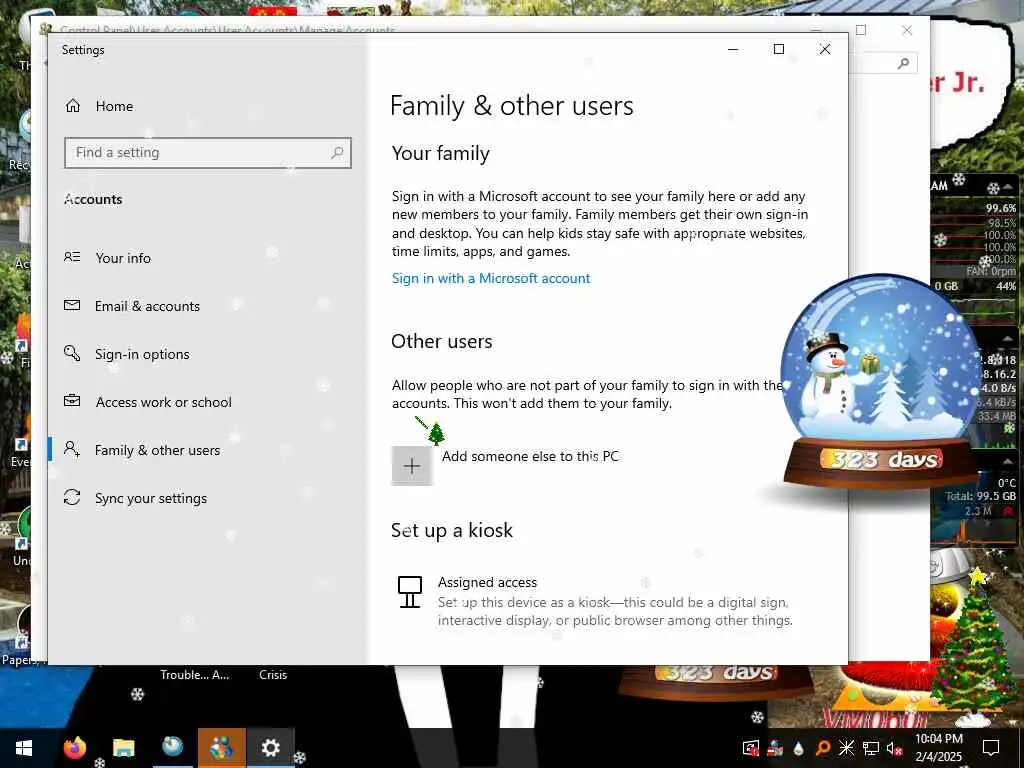Click the Your info person-card icon
The width and height of the screenshot is (1024, 768).
(x=72, y=257)
